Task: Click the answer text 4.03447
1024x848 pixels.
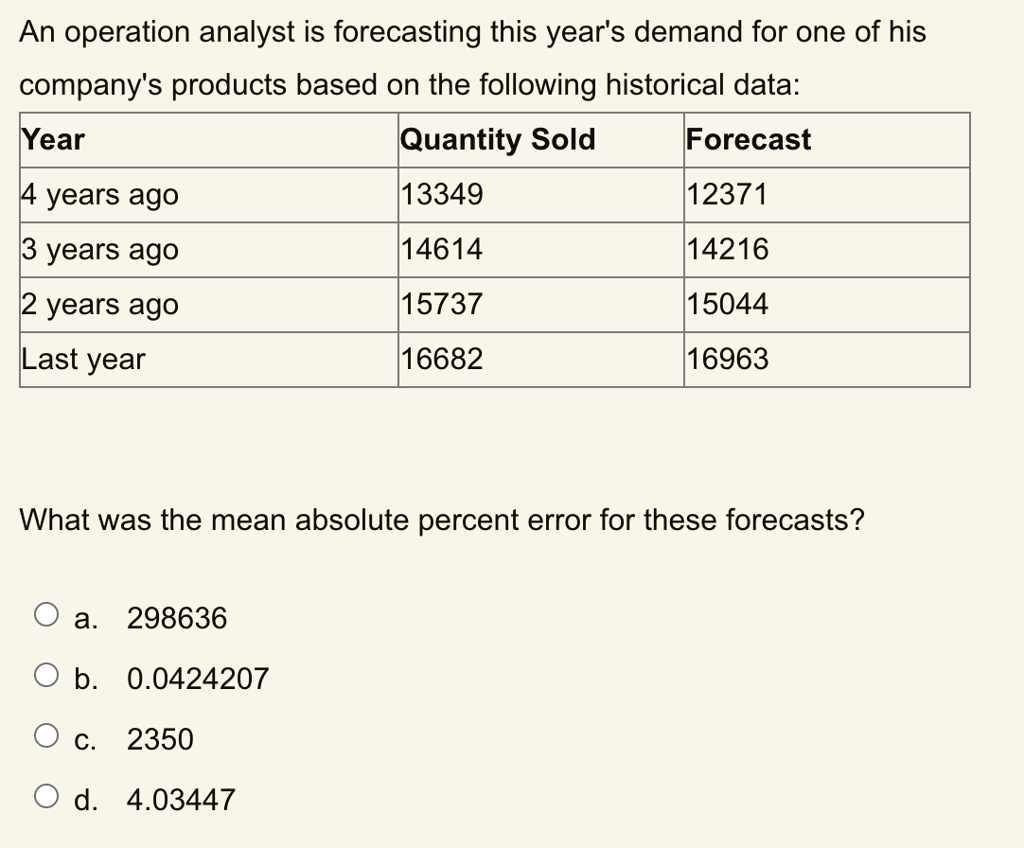Action: click(181, 800)
